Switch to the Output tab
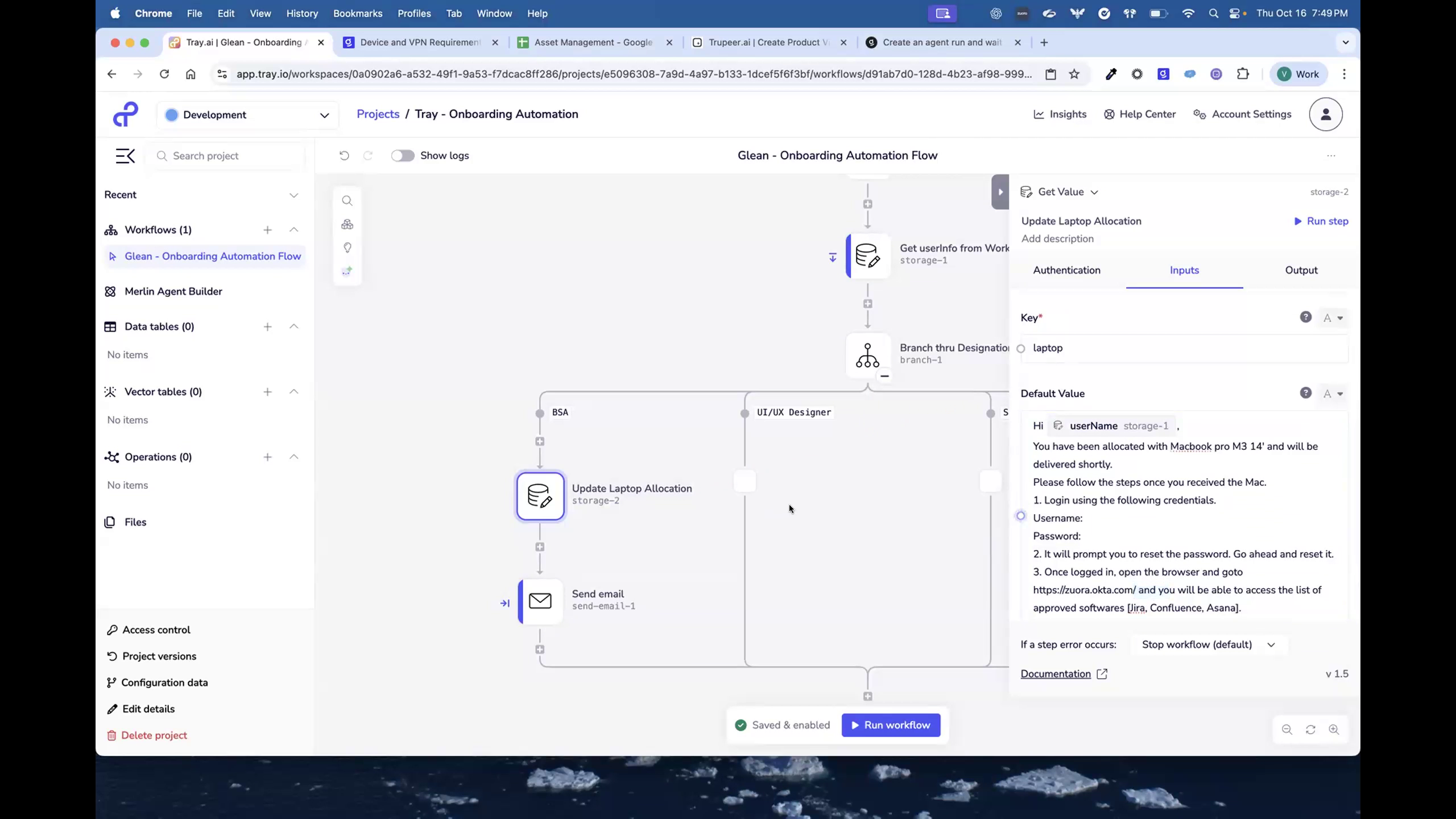Viewport: 1456px width, 819px height. click(1301, 270)
